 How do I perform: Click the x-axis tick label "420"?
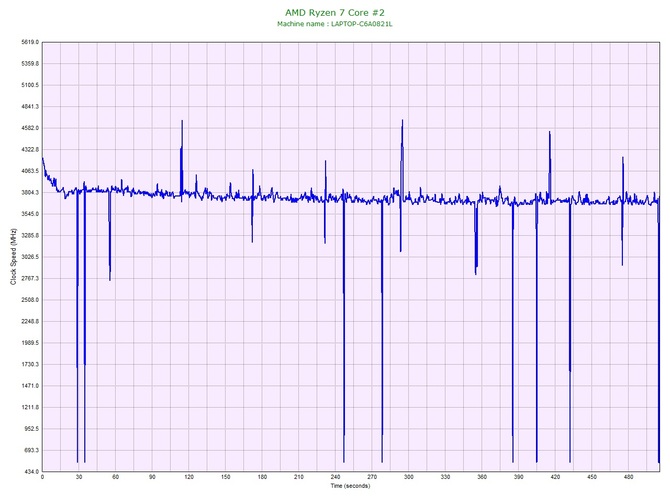pyautogui.click(x=555, y=477)
